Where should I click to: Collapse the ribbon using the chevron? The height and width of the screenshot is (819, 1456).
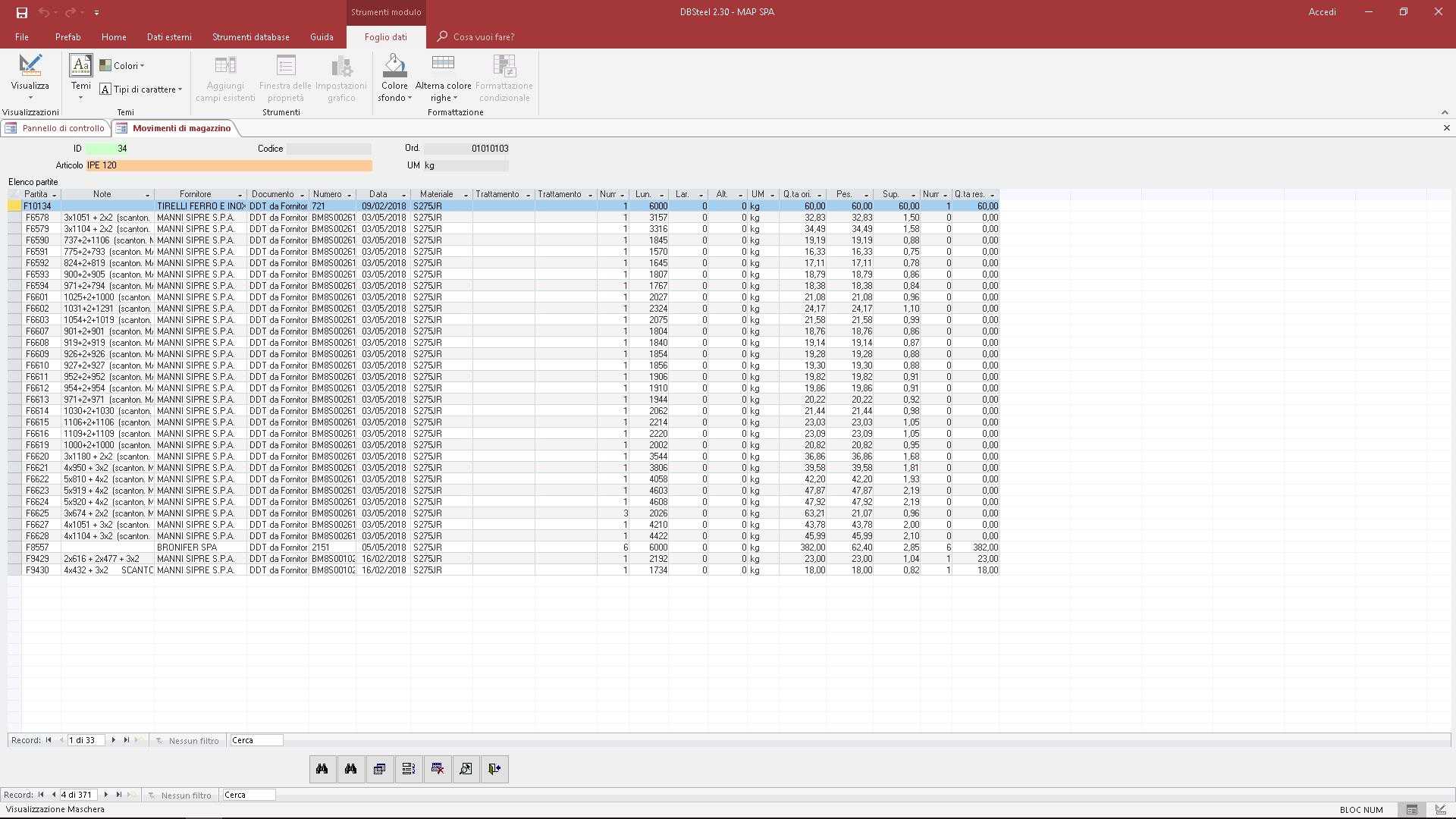click(x=1445, y=112)
